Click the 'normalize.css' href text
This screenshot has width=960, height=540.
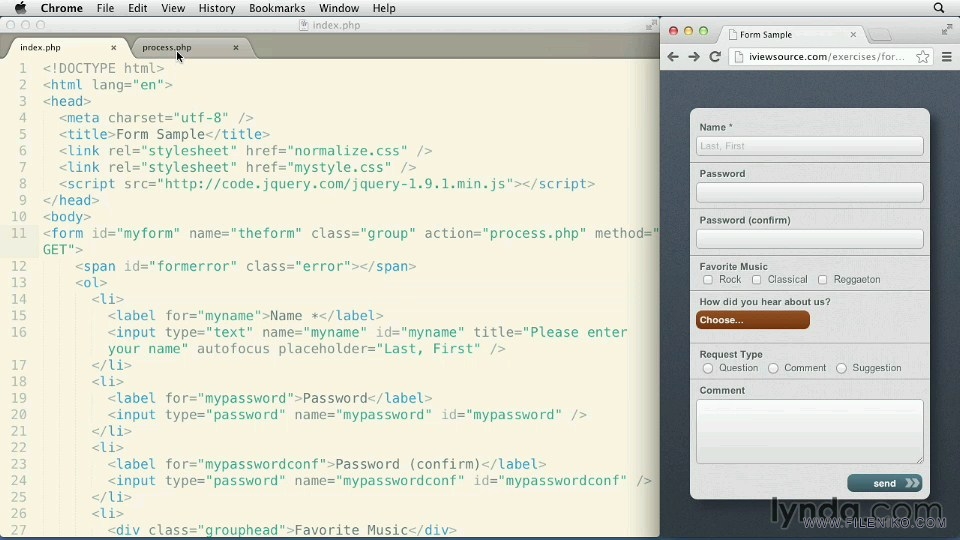(347, 151)
